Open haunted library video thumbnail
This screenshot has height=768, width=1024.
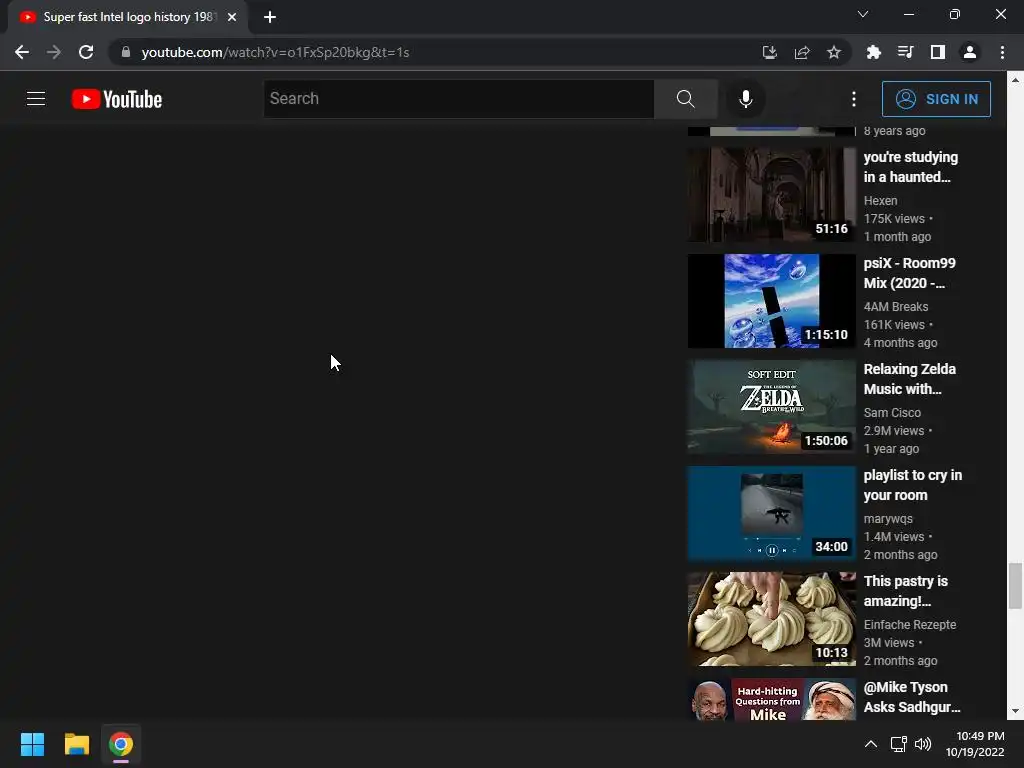coord(771,195)
